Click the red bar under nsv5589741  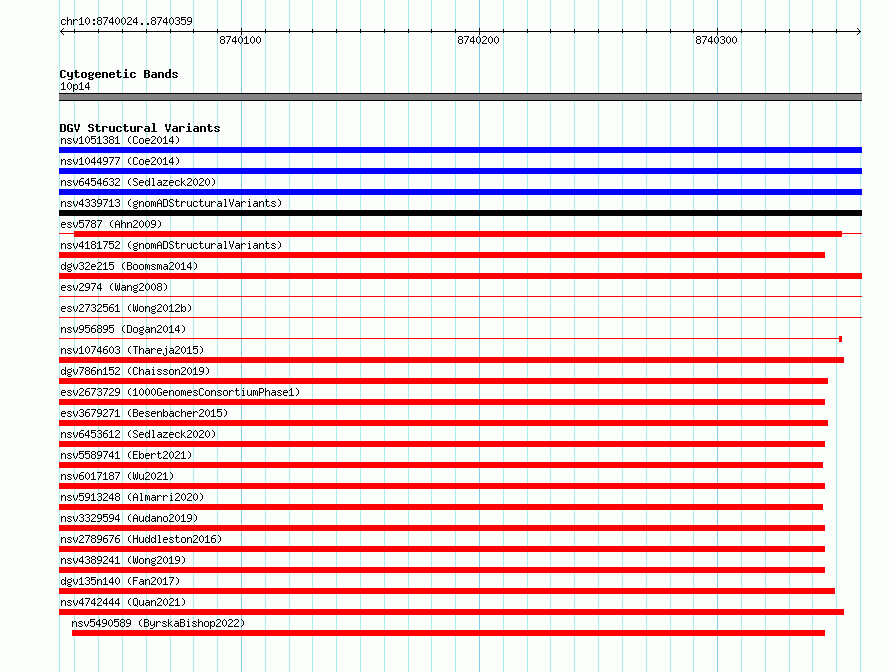(x=441, y=465)
